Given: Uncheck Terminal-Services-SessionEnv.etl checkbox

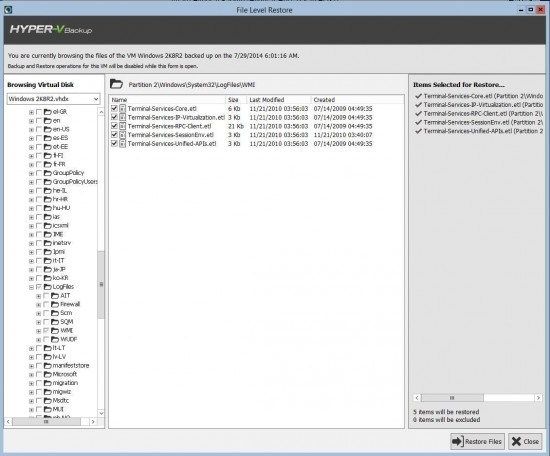Looking at the screenshot, I should [x=114, y=135].
